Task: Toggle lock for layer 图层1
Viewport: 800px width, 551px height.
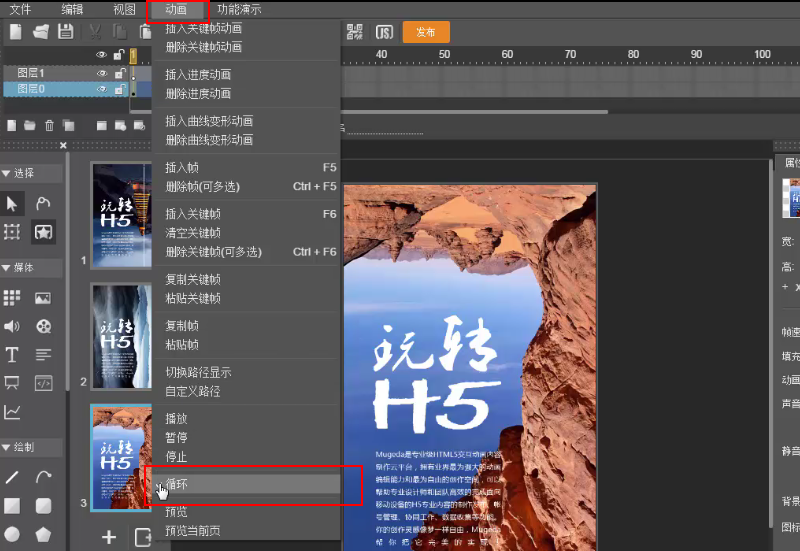Action: pos(119,73)
